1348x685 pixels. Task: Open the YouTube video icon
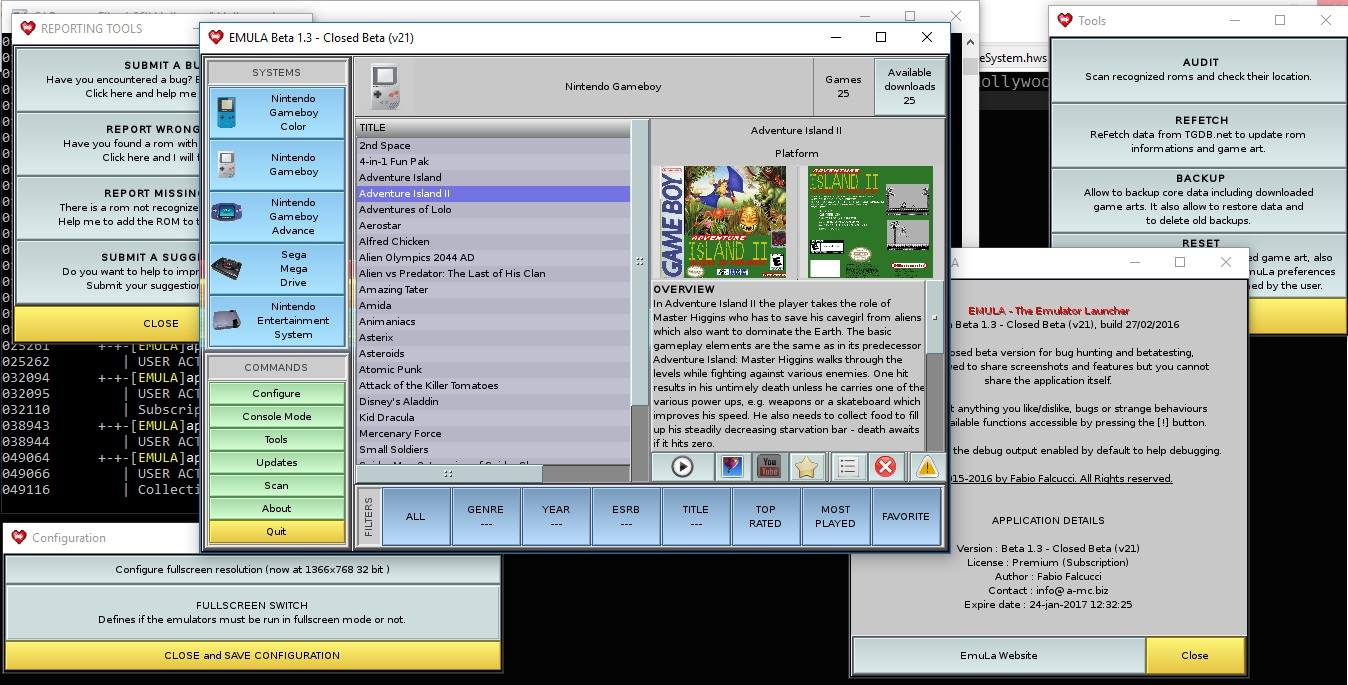tap(768, 466)
